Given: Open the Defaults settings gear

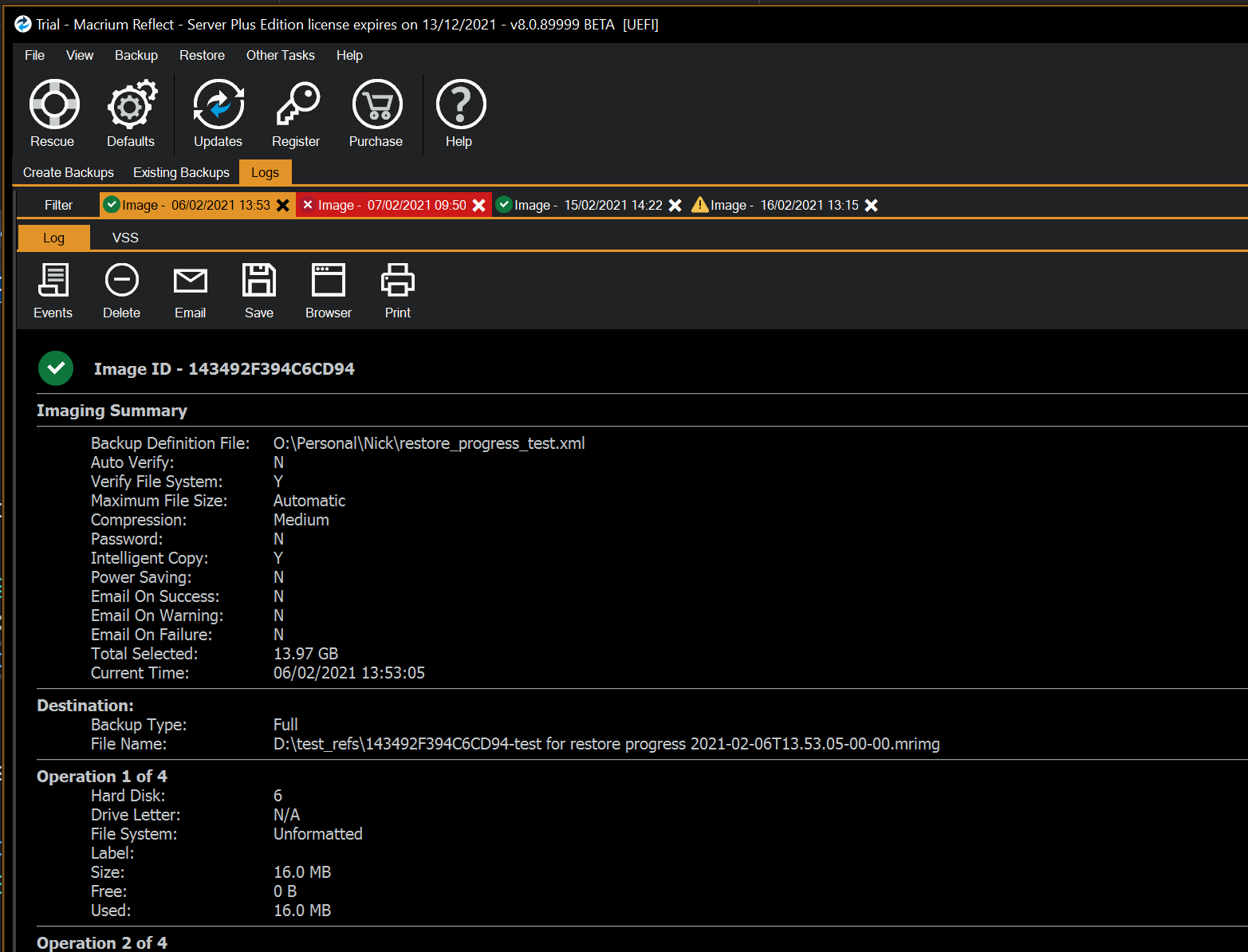Looking at the screenshot, I should [132, 113].
